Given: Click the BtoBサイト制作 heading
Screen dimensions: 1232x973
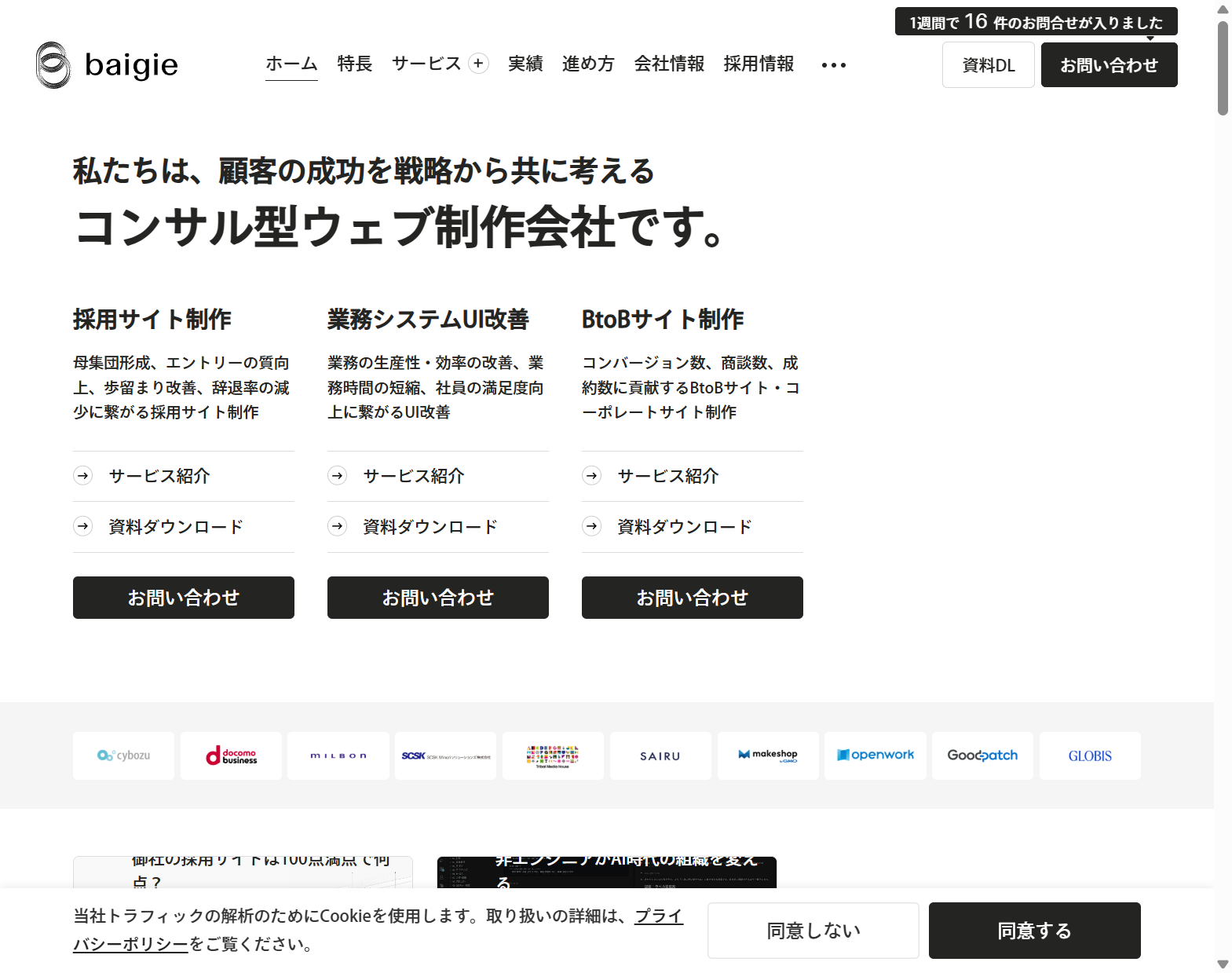Looking at the screenshot, I should (663, 320).
